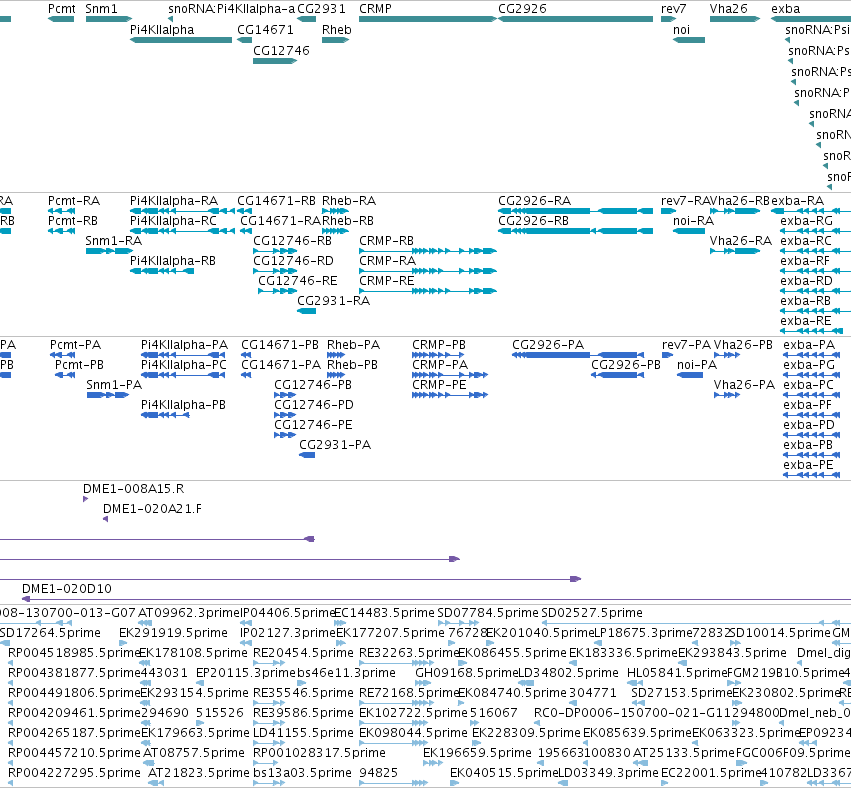Image resolution: width=851 pixels, height=788 pixels.
Task: Click transcript CG2931-RA
Action: tap(306, 311)
